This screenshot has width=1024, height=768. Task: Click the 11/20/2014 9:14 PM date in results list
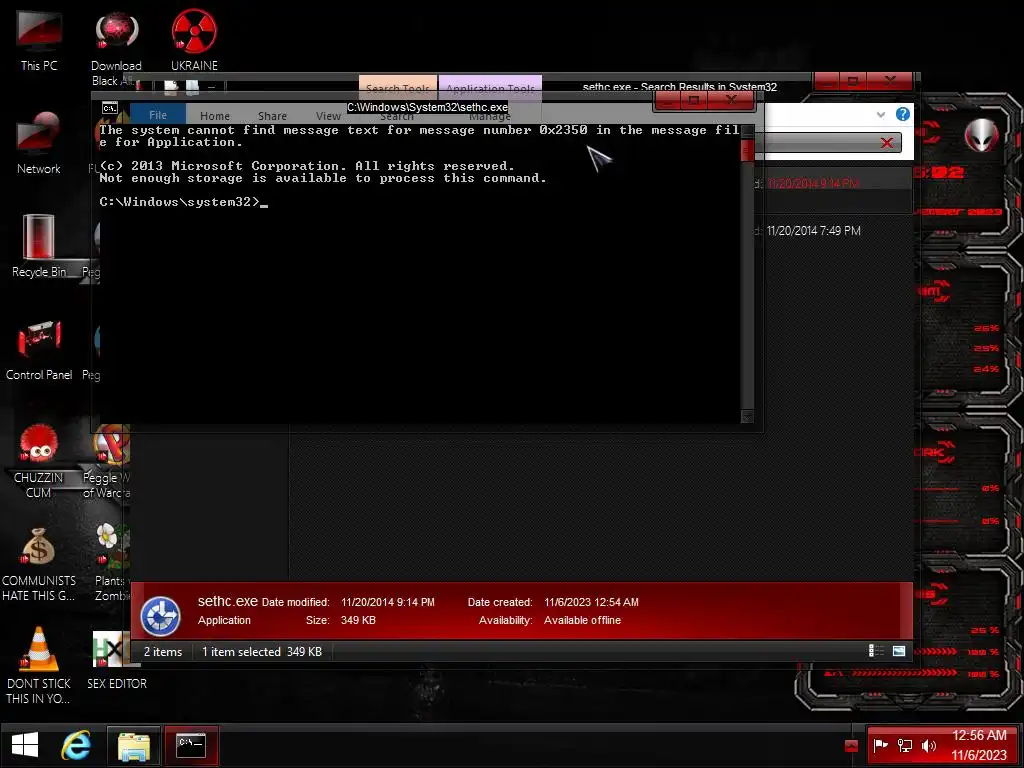coord(813,184)
